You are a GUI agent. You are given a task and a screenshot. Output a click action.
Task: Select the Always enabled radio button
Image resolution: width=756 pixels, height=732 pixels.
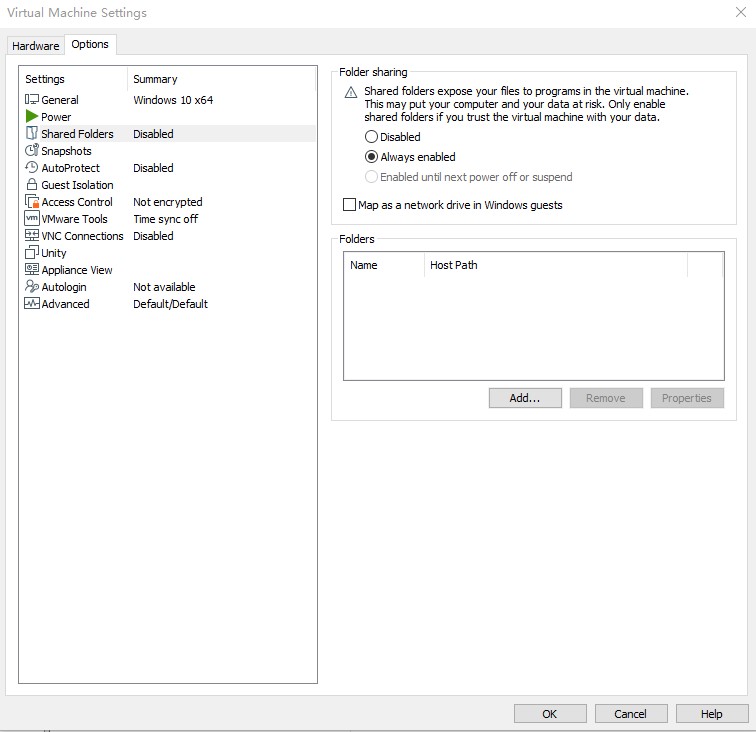coord(372,157)
